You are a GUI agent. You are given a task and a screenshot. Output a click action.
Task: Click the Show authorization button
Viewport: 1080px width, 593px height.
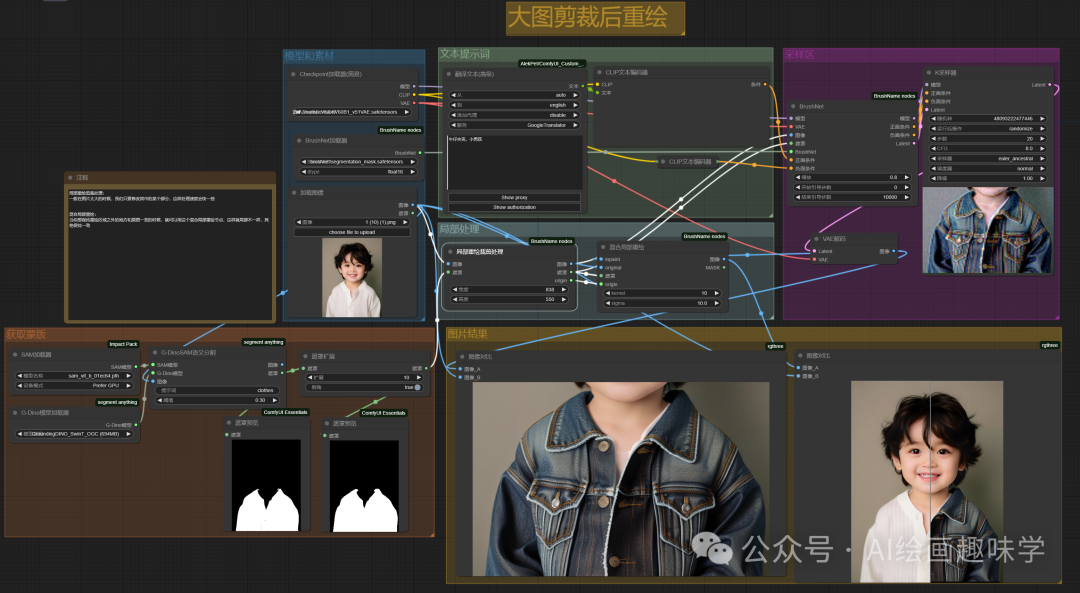tap(514, 207)
